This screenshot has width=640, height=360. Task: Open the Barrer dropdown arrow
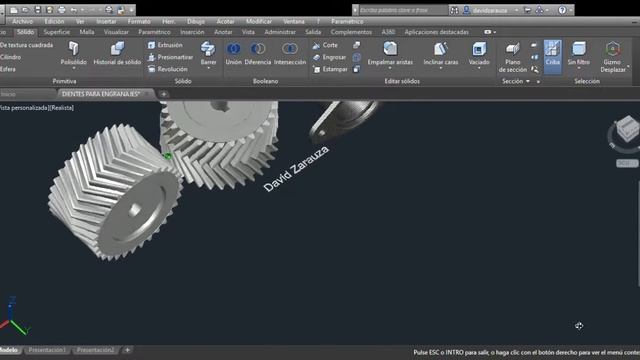point(208,68)
